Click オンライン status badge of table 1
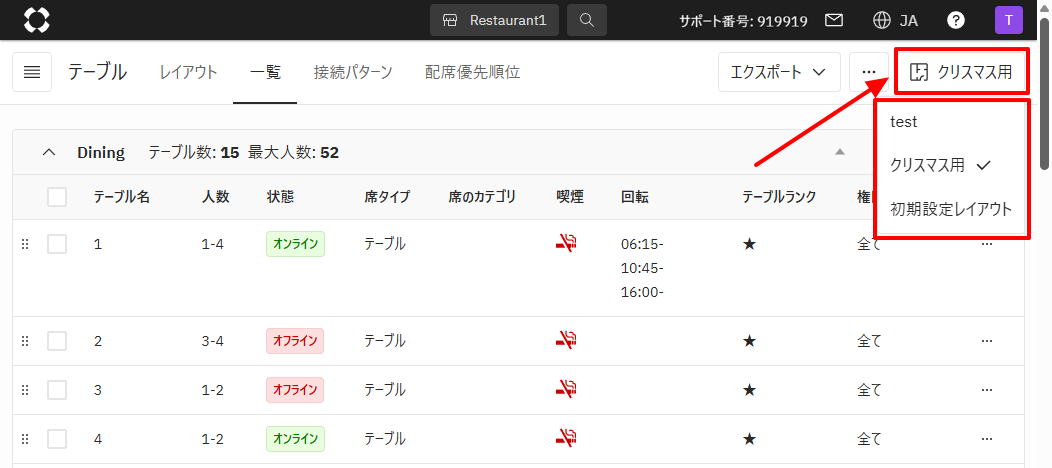 coord(295,244)
